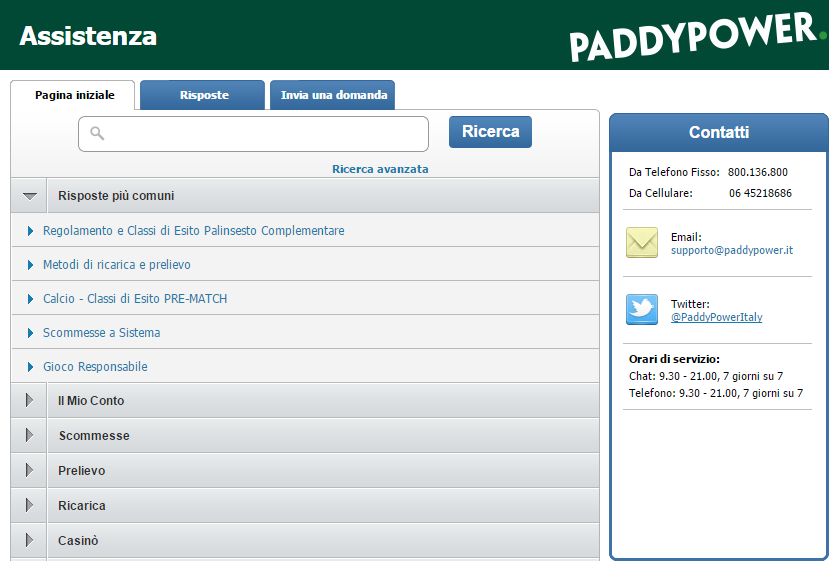Click the Assistenza page title
This screenshot has height=561, width=829.
(x=88, y=36)
